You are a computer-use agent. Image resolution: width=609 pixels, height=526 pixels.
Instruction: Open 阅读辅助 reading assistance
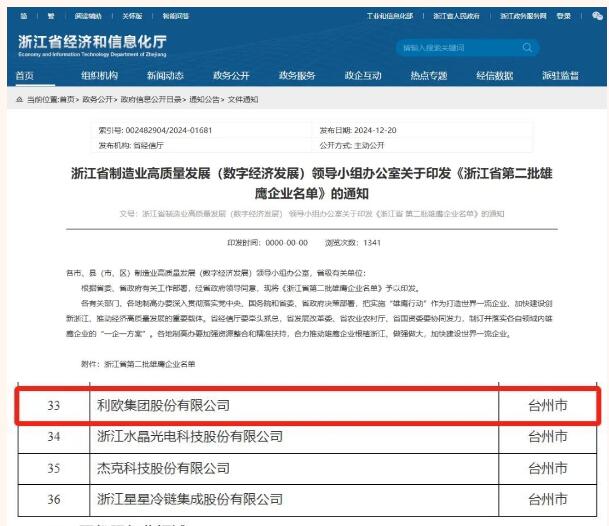tap(88, 16)
